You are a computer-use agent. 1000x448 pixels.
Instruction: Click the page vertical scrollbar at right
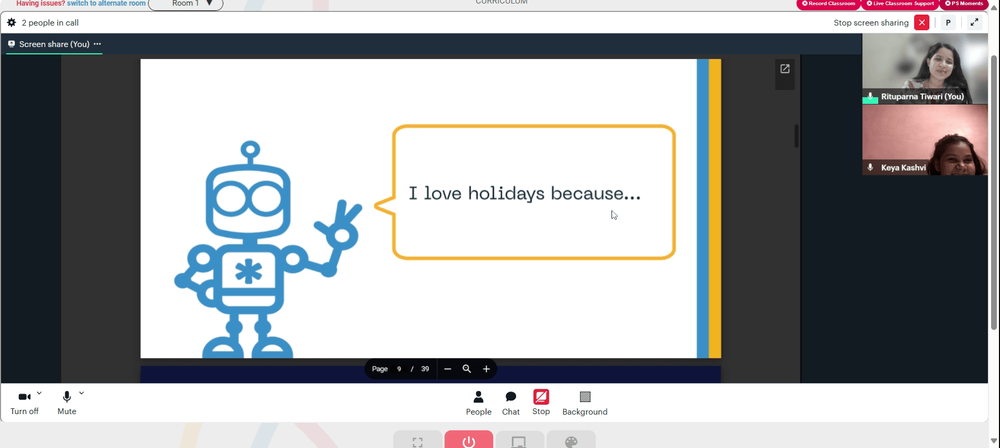coord(995,192)
